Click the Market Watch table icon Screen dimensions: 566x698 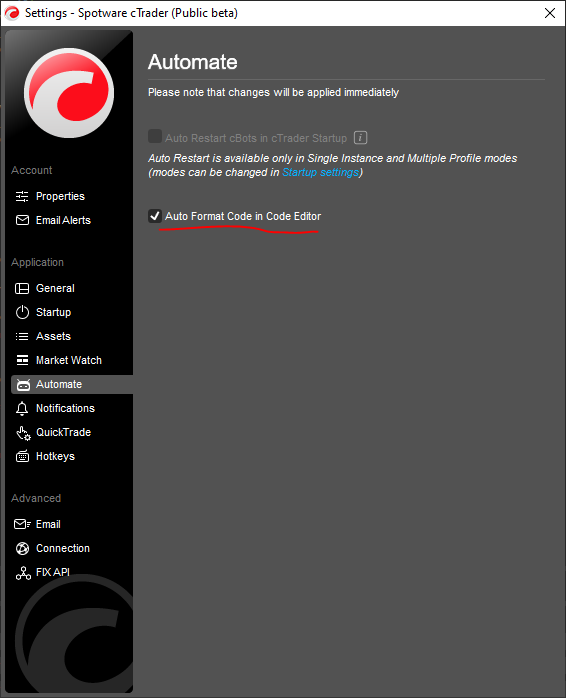pyautogui.click(x=22, y=360)
